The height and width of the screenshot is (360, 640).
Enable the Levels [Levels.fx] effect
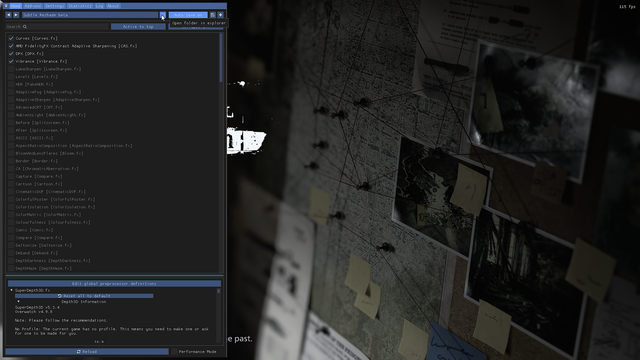pos(11,77)
